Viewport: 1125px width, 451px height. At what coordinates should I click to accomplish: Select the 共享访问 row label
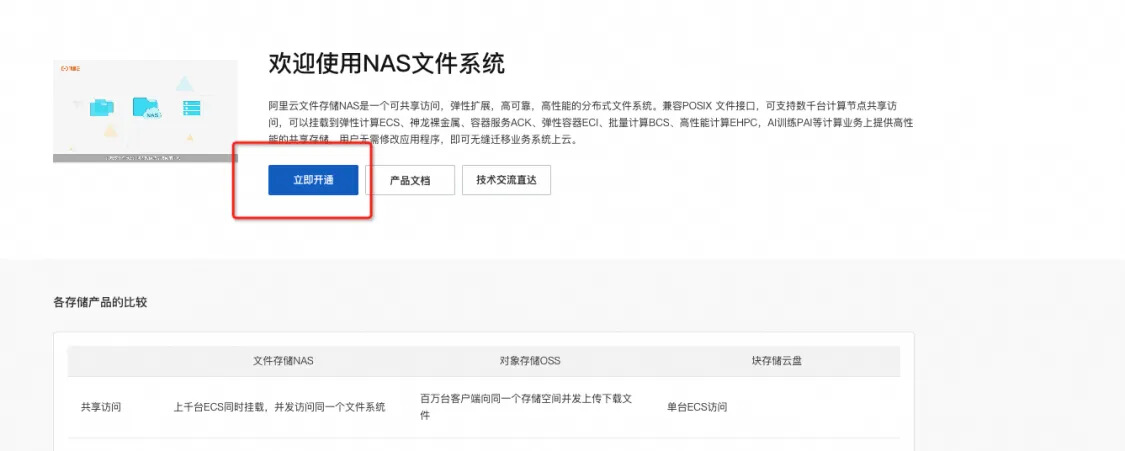101,407
